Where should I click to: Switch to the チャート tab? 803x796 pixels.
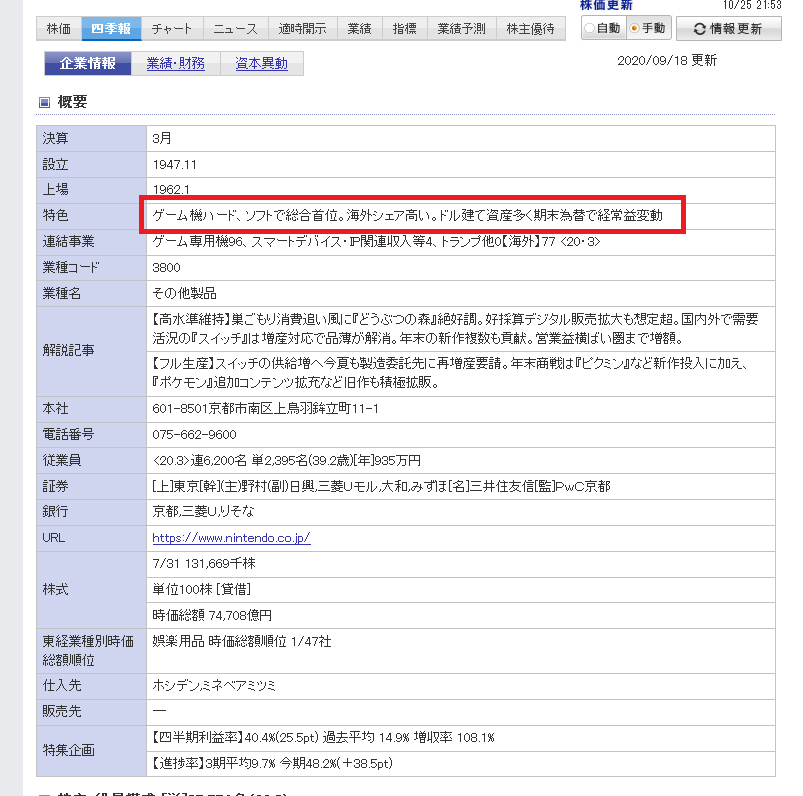coord(172,29)
